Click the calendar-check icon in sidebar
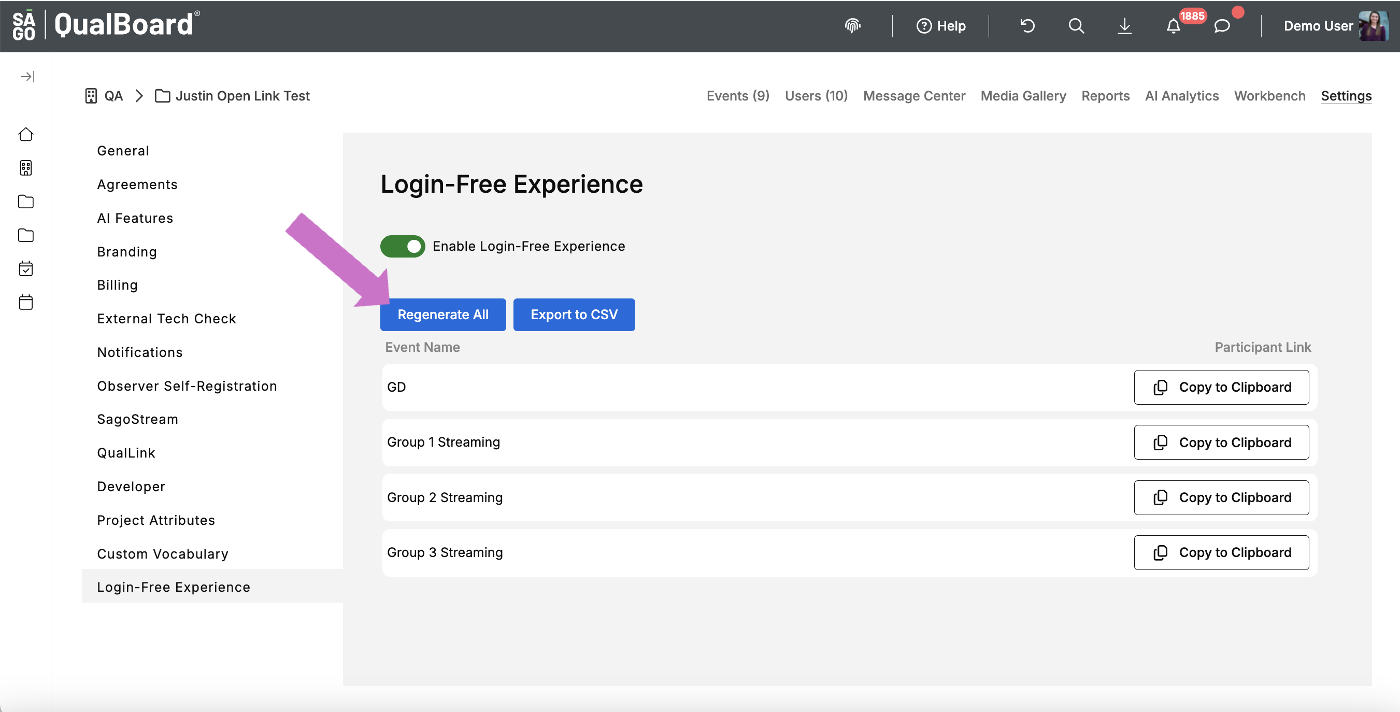The height and width of the screenshot is (712, 1400). click(x=26, y=269)
